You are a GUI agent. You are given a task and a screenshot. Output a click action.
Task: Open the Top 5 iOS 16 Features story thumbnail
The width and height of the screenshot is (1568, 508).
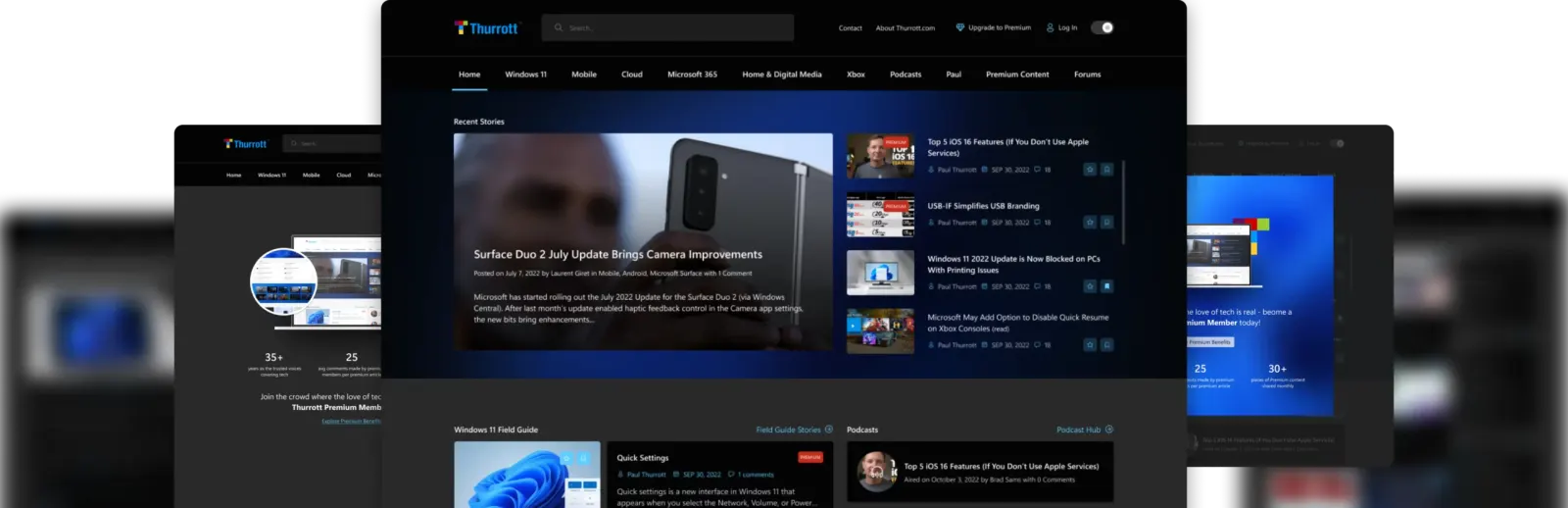[x=880, y=157]
